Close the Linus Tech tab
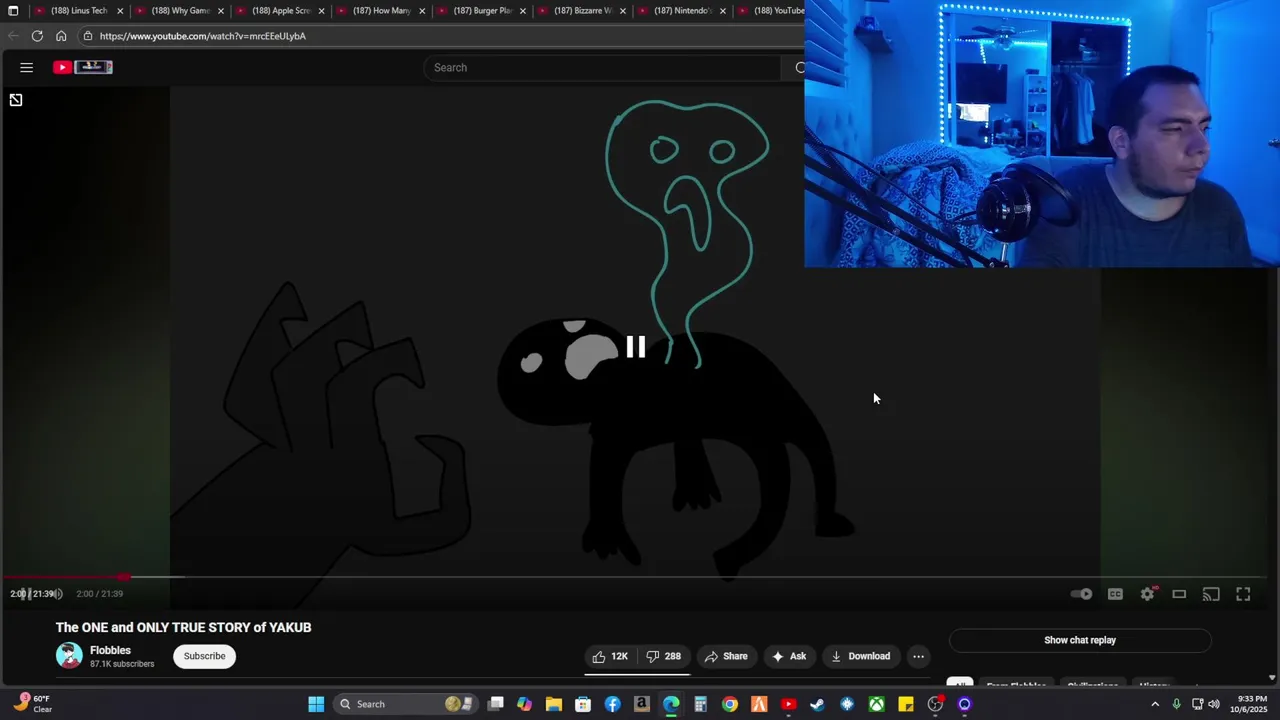 120,11
